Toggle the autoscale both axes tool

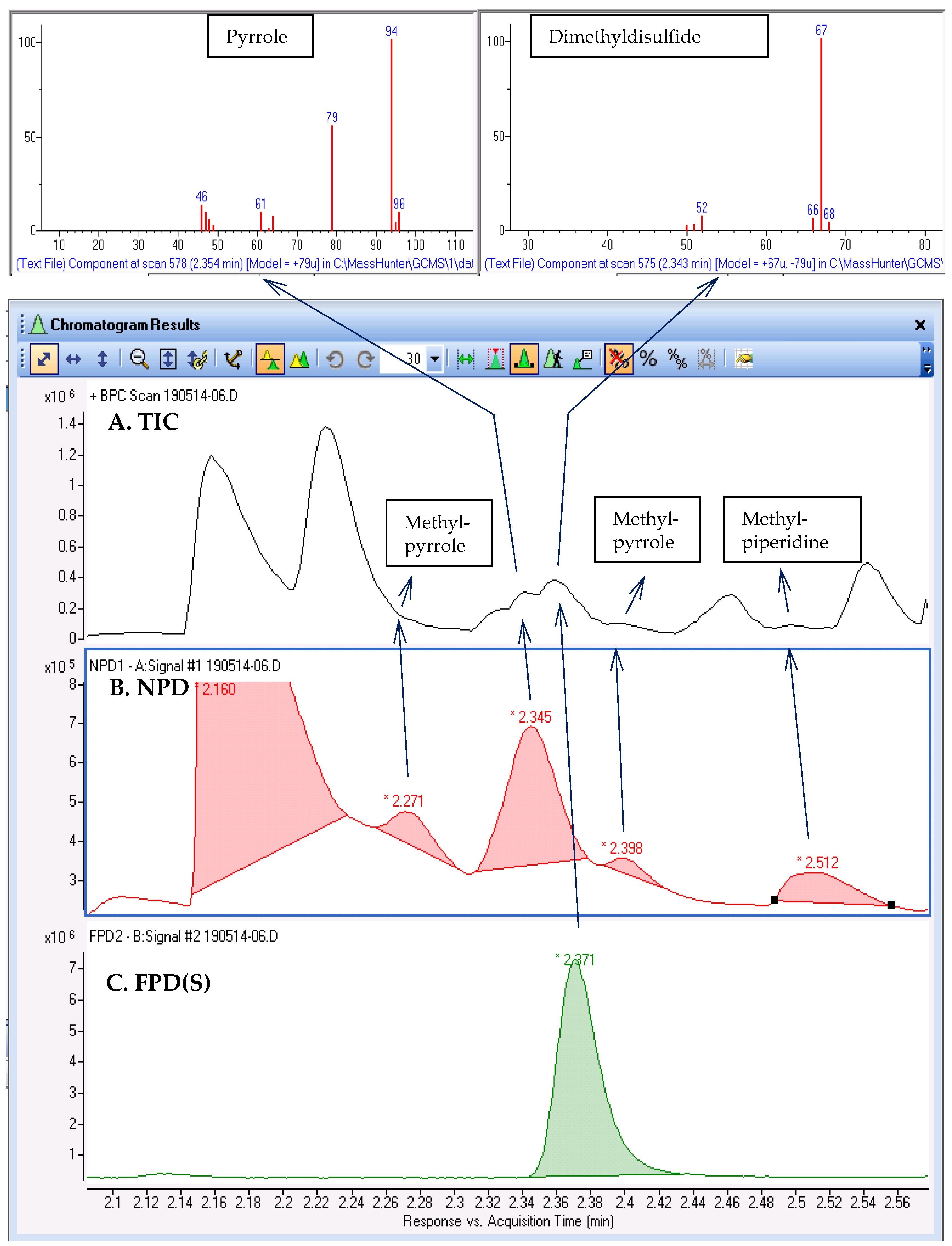pyautogui.click(x=44, y=359)
